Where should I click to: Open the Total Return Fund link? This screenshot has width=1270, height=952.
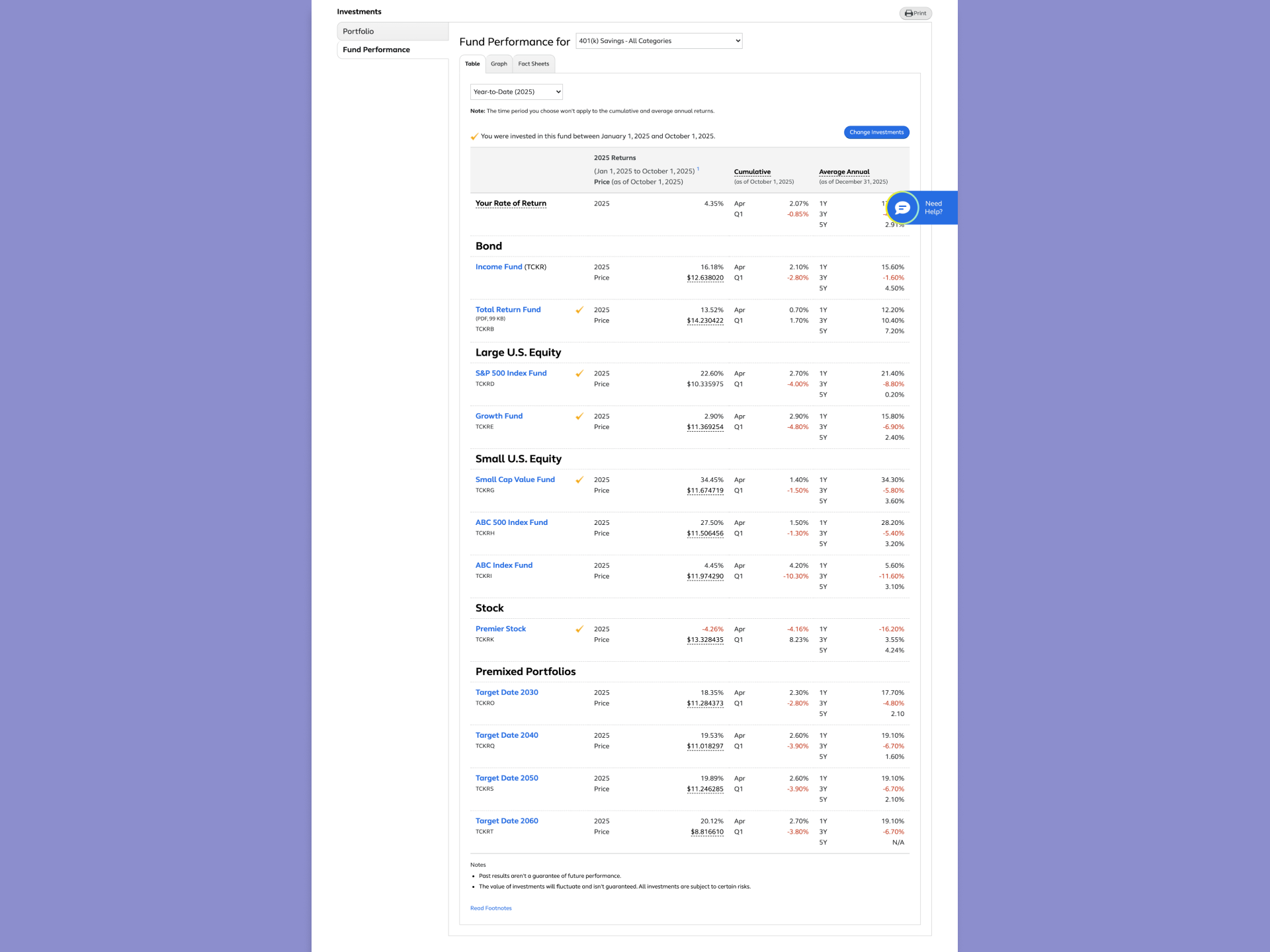click(508, 309)
